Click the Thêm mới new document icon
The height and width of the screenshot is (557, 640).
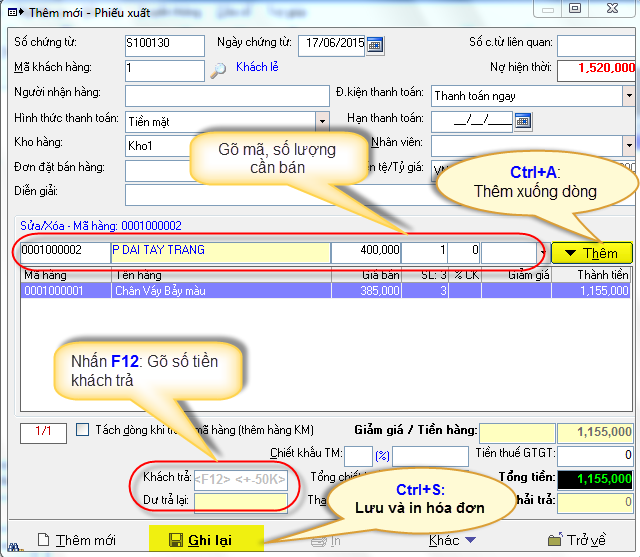(43, 540)
